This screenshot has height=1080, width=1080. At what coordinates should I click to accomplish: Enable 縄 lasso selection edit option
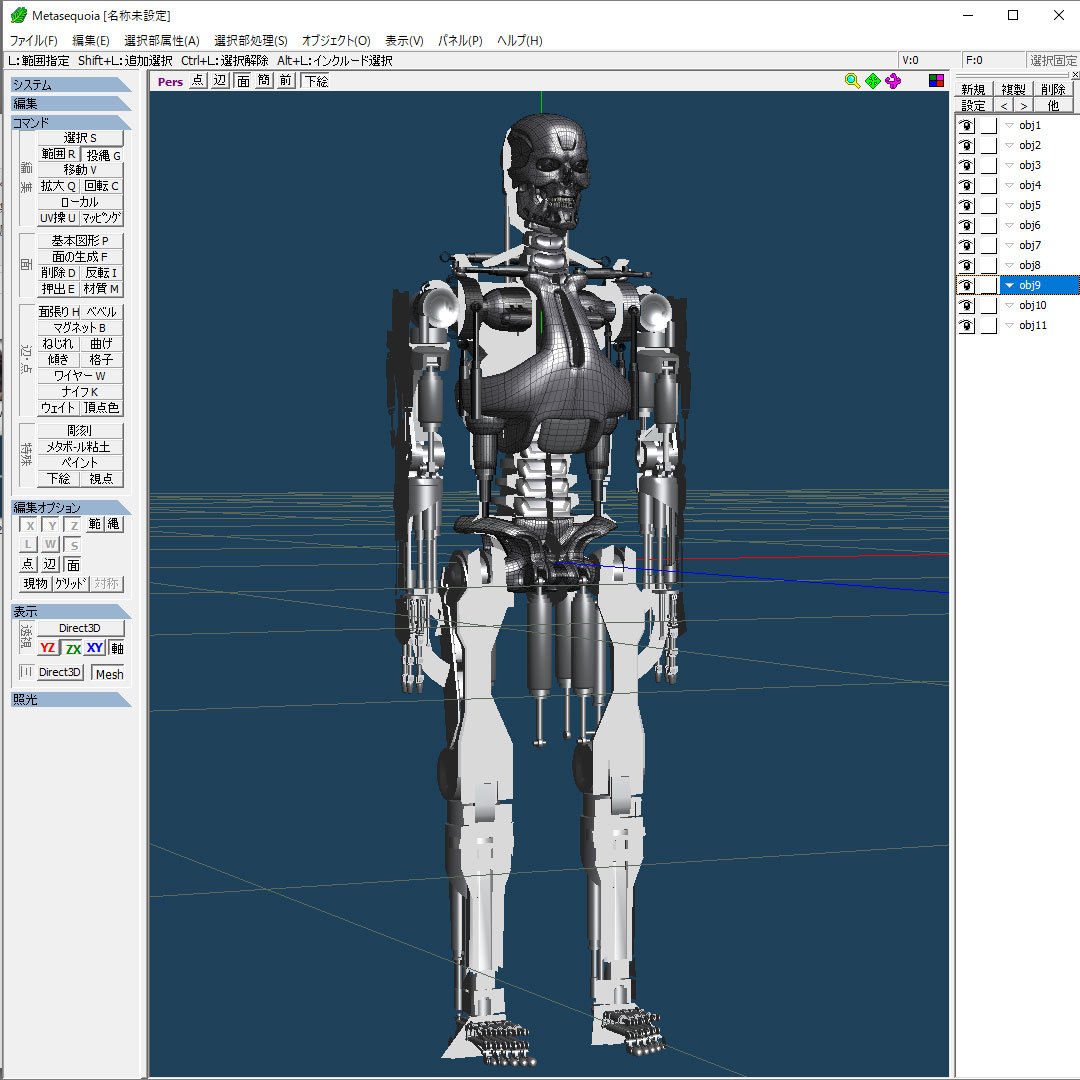coord(114,524)
